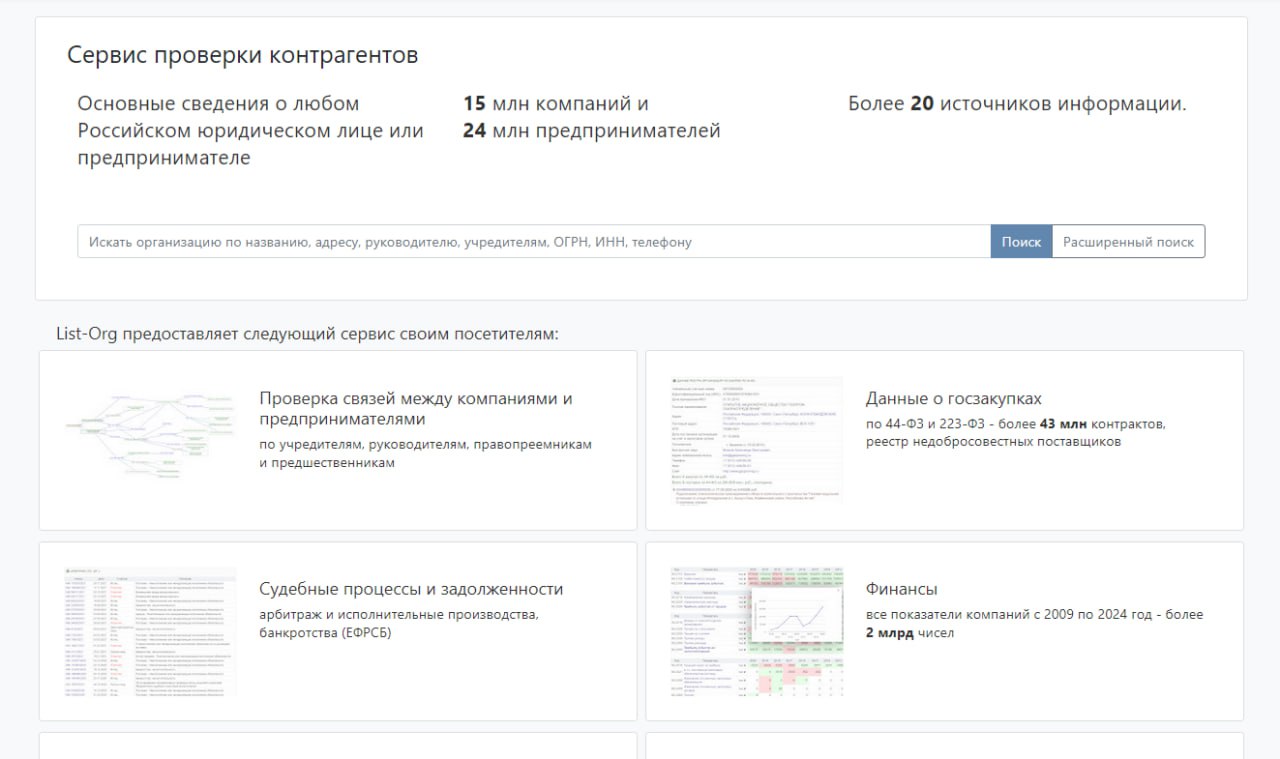Viewport: 1280px width, 759px height.
Task: Click the Судебные процессы и задолженности title
Action: pyautogui.click(x=411, y=589)
